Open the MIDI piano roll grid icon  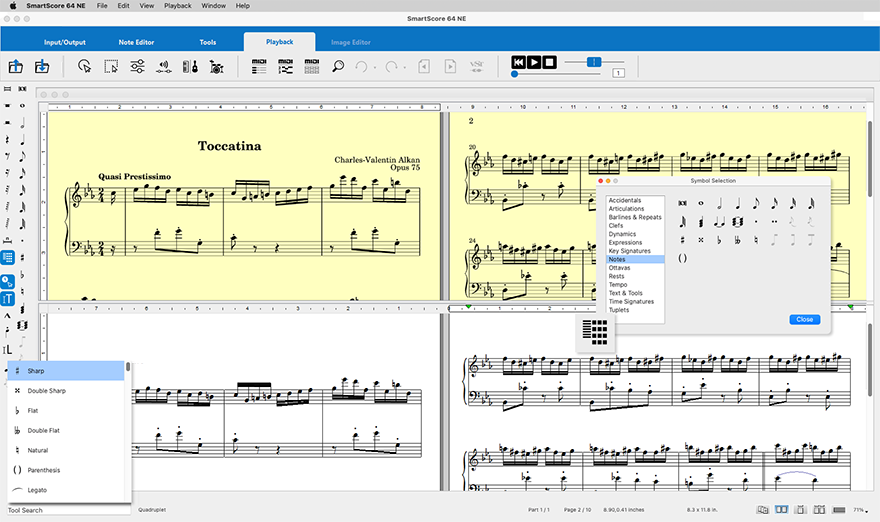311,66
